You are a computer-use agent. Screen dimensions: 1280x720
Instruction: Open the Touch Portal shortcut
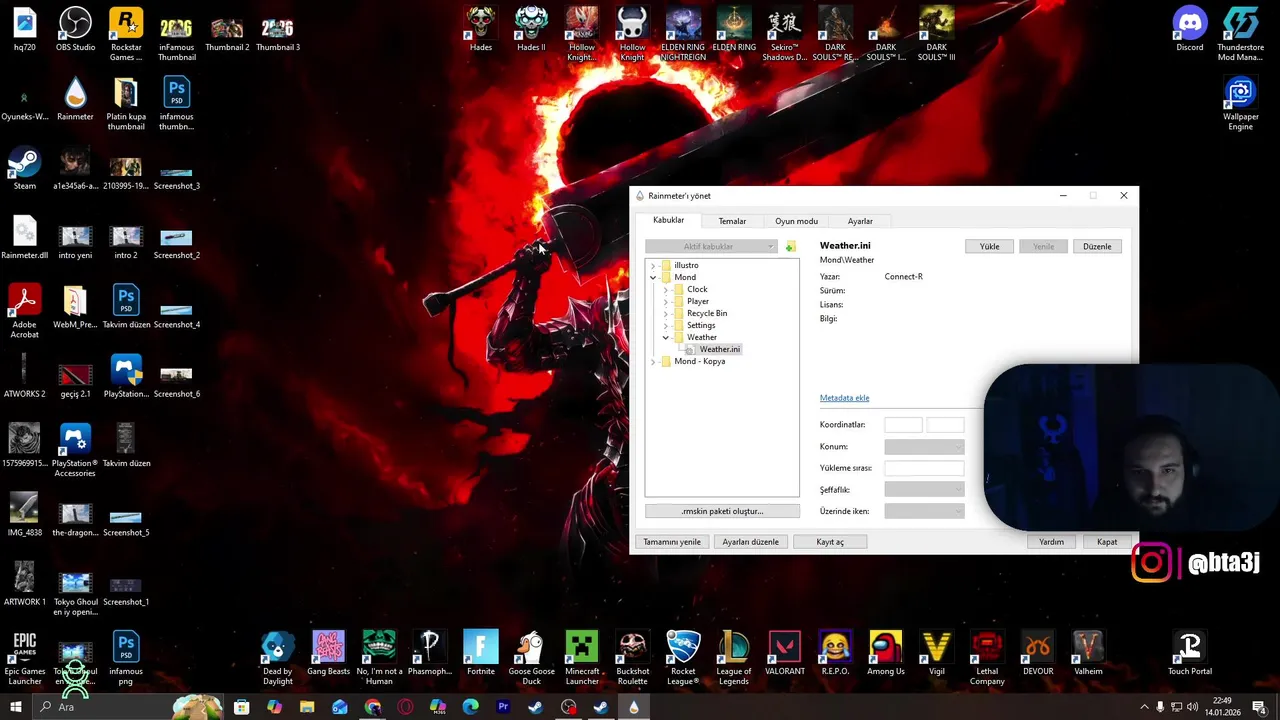click(1189, 653)
